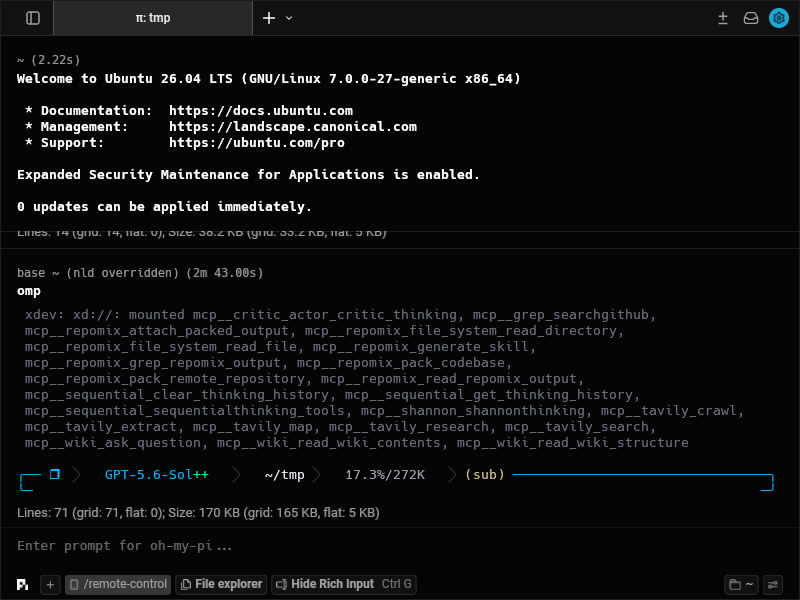Click 'Expanded Security Maintenance' line

tap(248, 174)
